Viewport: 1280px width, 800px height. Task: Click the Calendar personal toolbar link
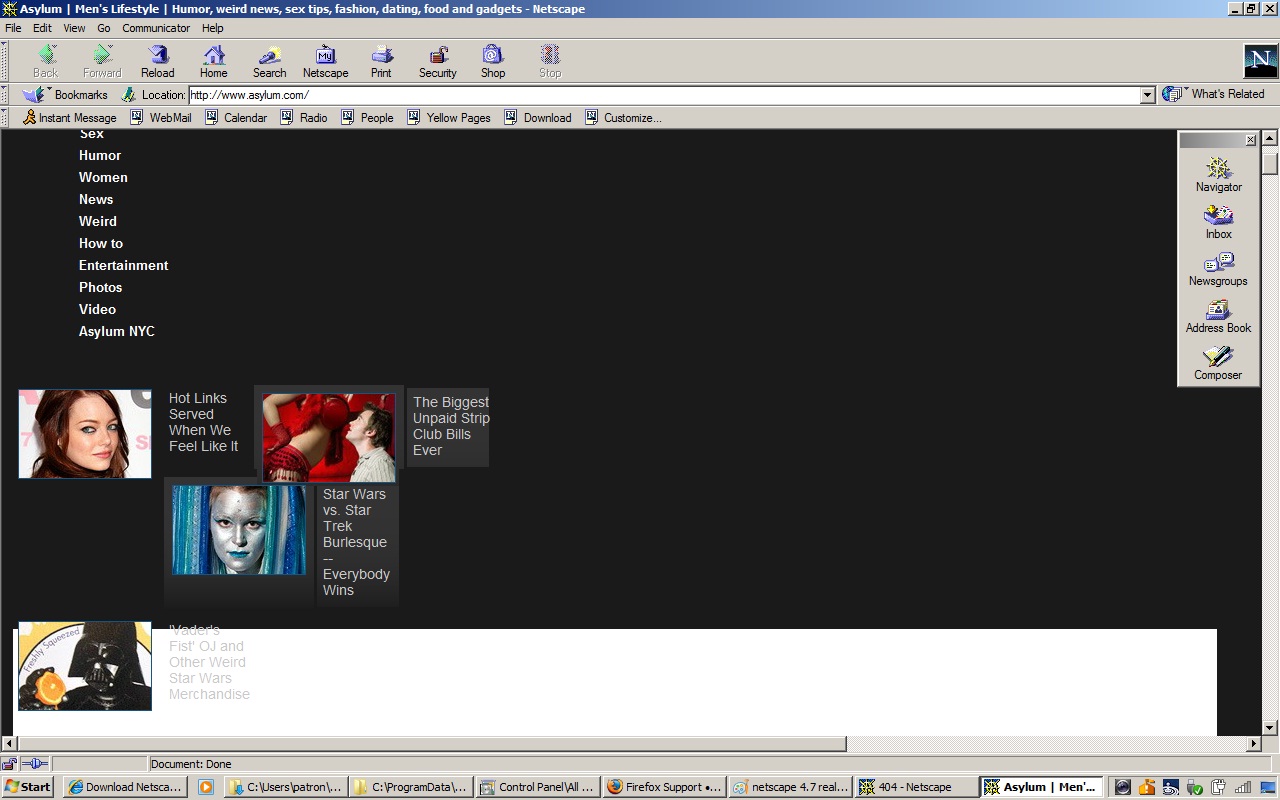(x=236, y=117)
